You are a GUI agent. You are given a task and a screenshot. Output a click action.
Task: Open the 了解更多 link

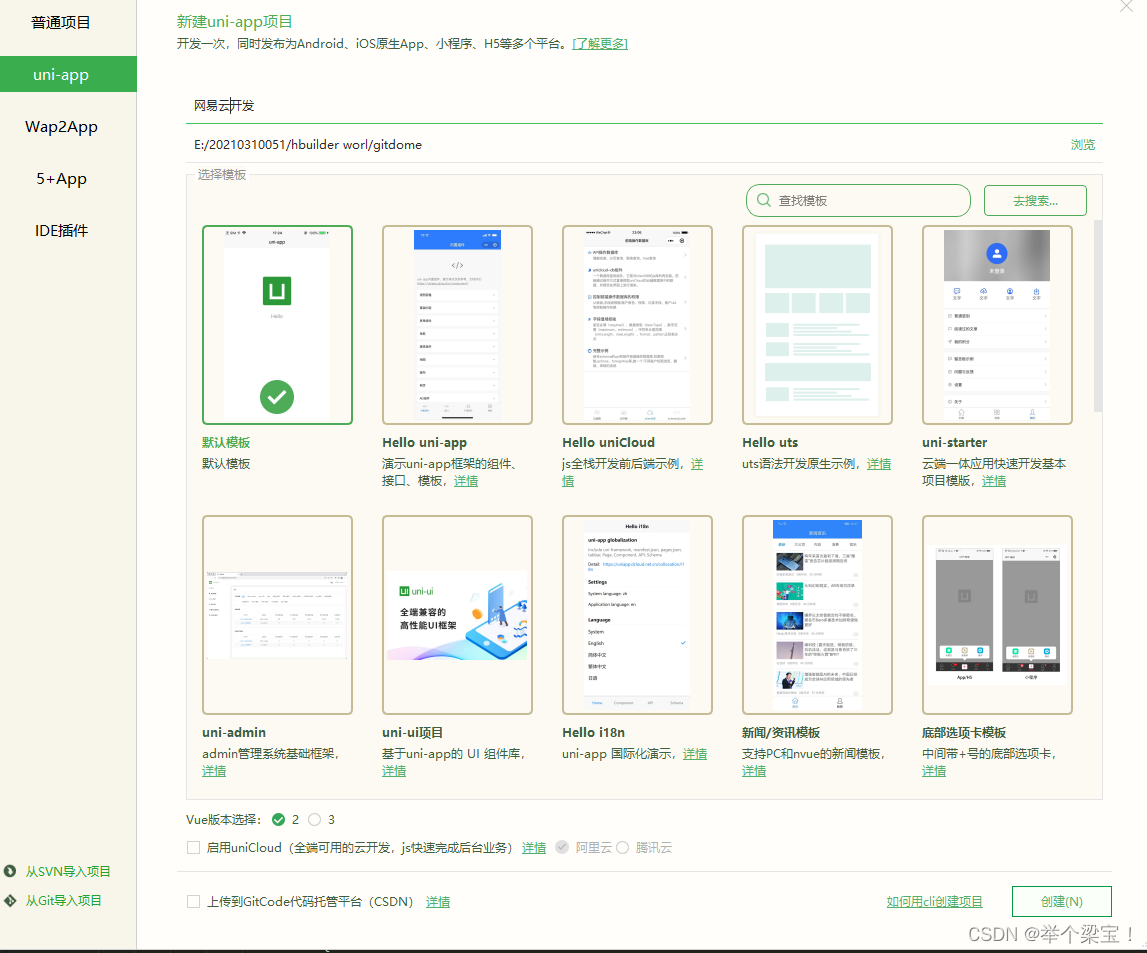click(x=600, y=44)
